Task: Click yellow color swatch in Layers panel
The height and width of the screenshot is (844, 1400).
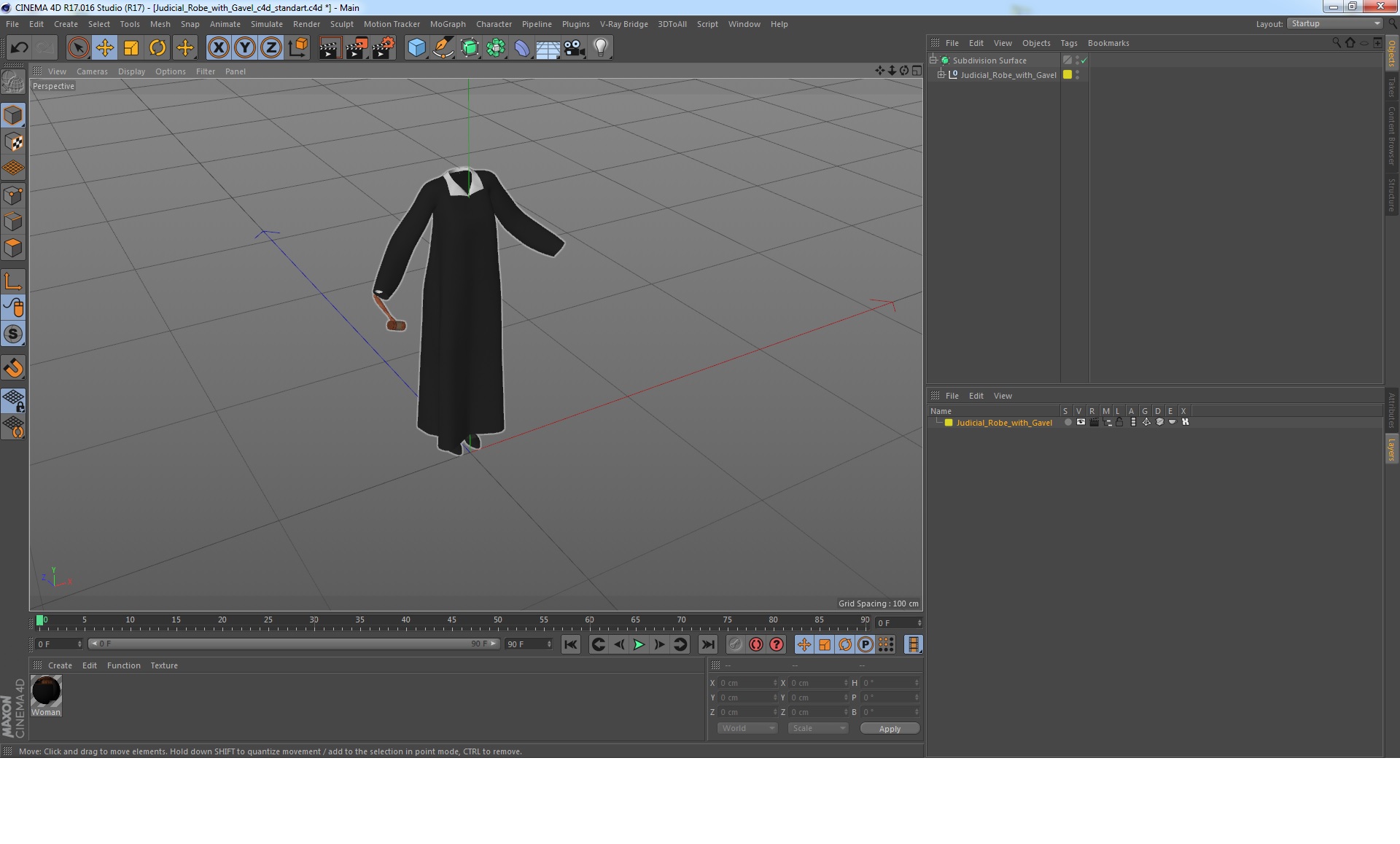Action: [x=949, y=423]
